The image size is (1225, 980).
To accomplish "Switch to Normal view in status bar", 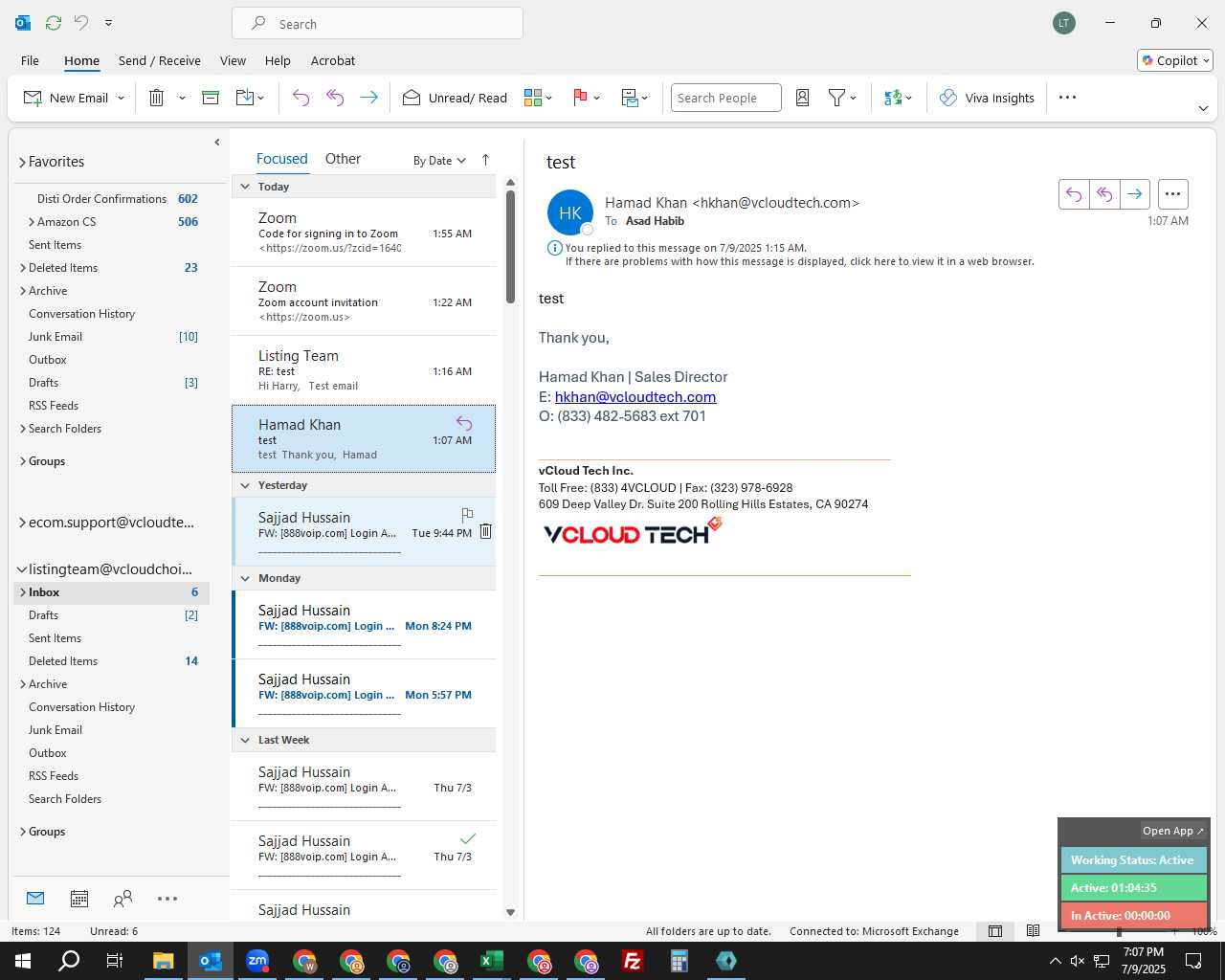I will (995, 931).
